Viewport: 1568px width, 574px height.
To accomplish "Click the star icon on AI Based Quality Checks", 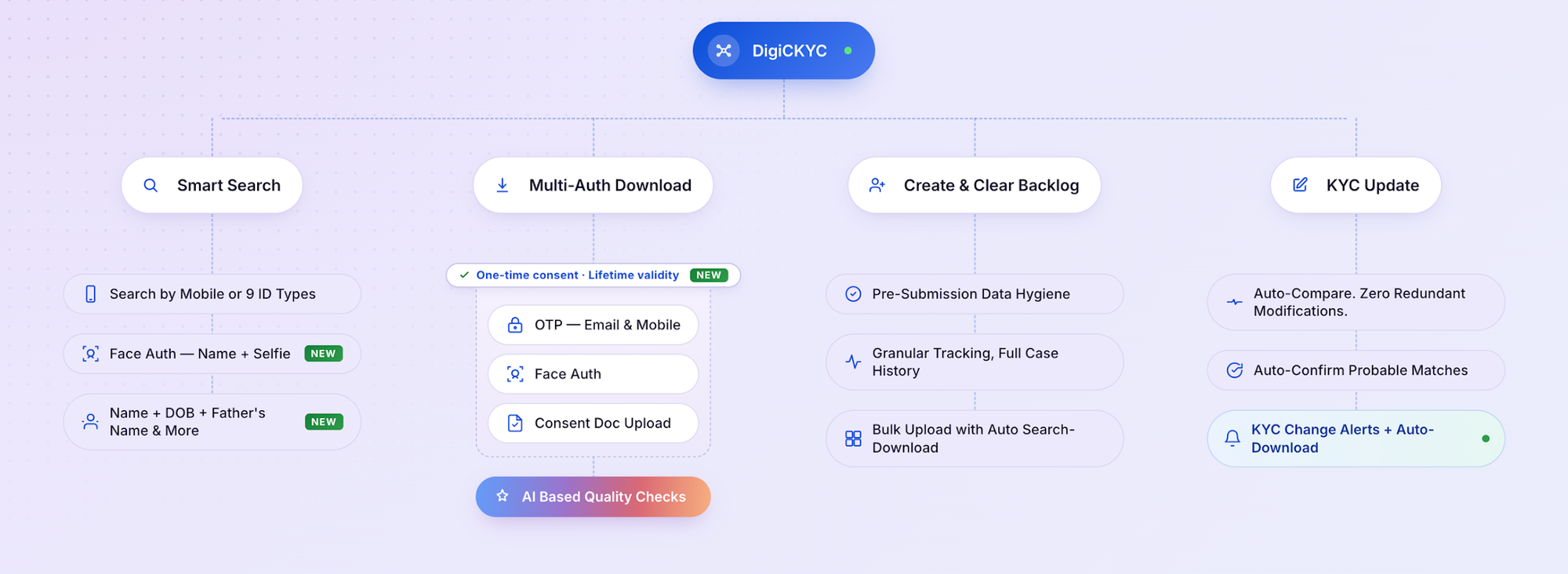I will [503, 496].
